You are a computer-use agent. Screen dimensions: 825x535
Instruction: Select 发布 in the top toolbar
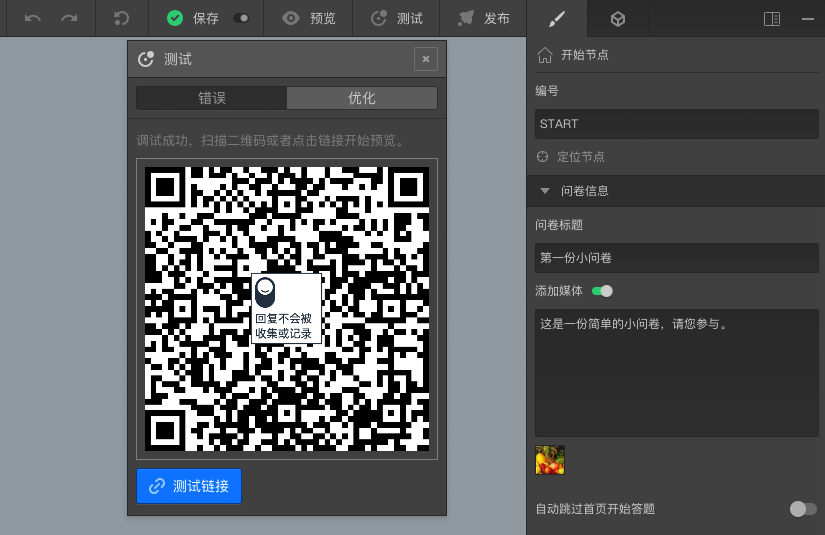484,18
